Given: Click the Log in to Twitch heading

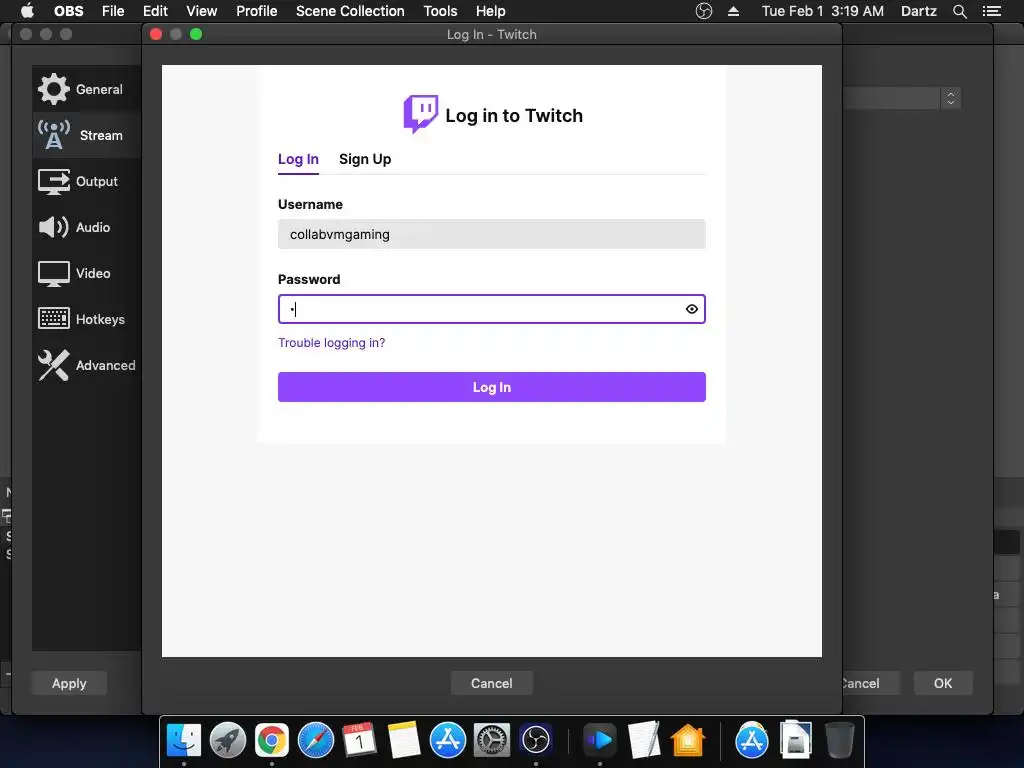Looking at the screenshot, I should pyautogui.click(x=514, y=116).
